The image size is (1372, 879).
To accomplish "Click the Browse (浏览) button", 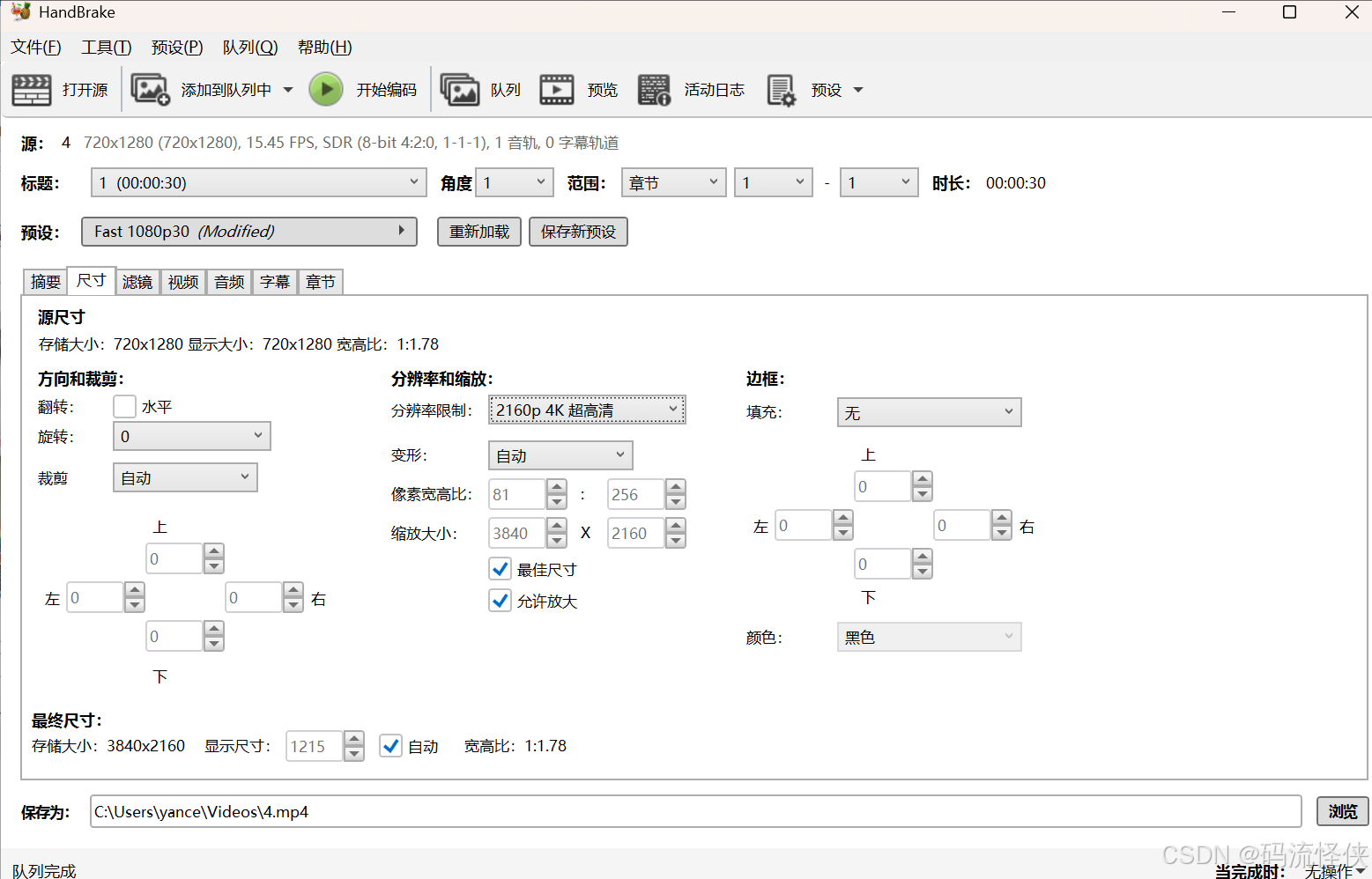I will pyautogui.click(x=1343, y=811).
